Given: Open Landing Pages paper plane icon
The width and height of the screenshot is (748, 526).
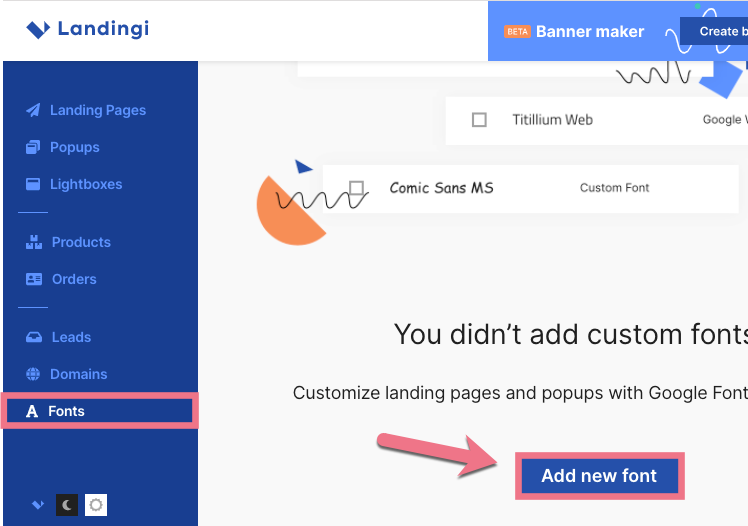Looking at the screenshot, I should (33, 110).
